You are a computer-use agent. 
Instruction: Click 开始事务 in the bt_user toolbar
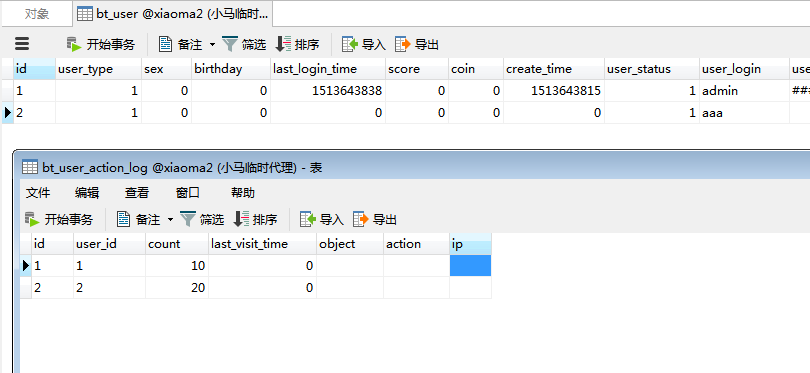[101, 44]
